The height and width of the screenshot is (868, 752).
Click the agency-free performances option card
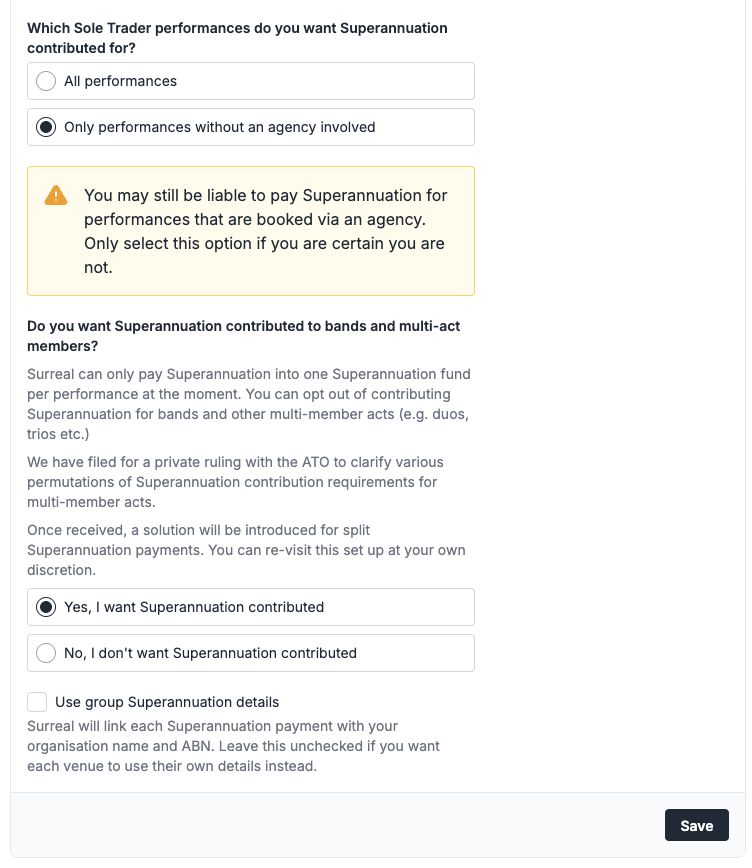point(250,127)
